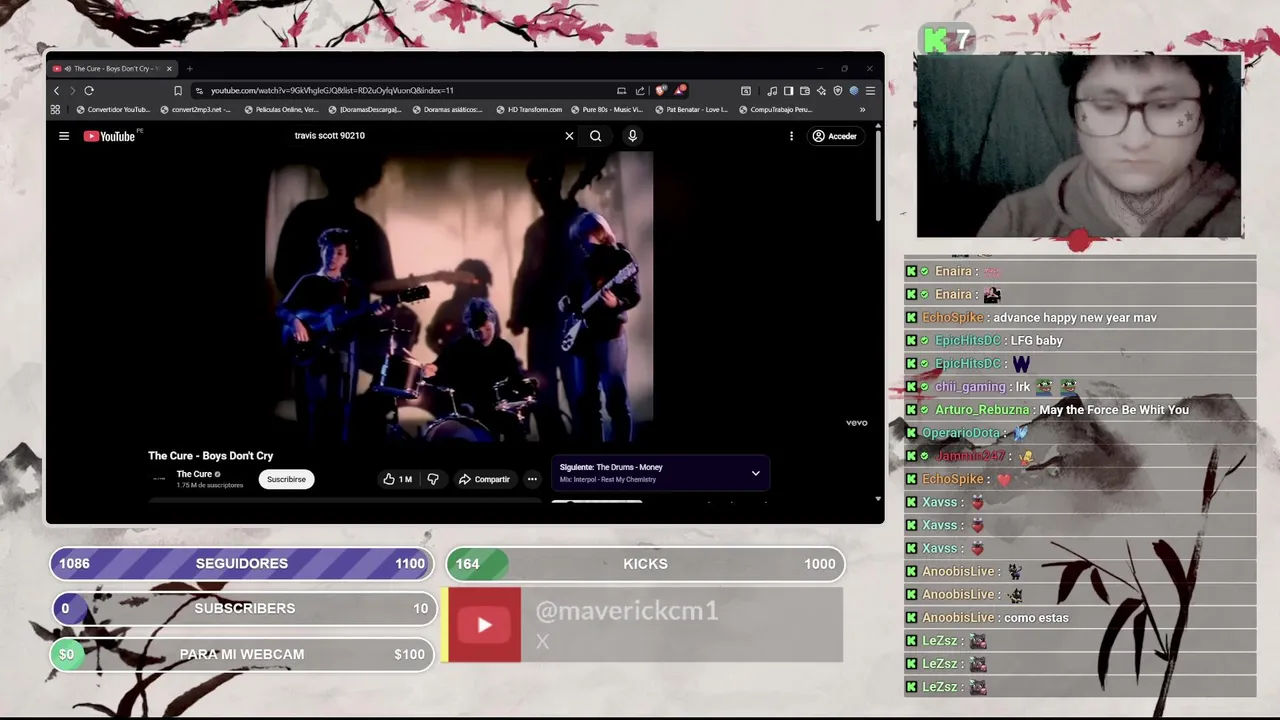
Task: Dislike the video with thumbs-down
Action: click(433, 479)
